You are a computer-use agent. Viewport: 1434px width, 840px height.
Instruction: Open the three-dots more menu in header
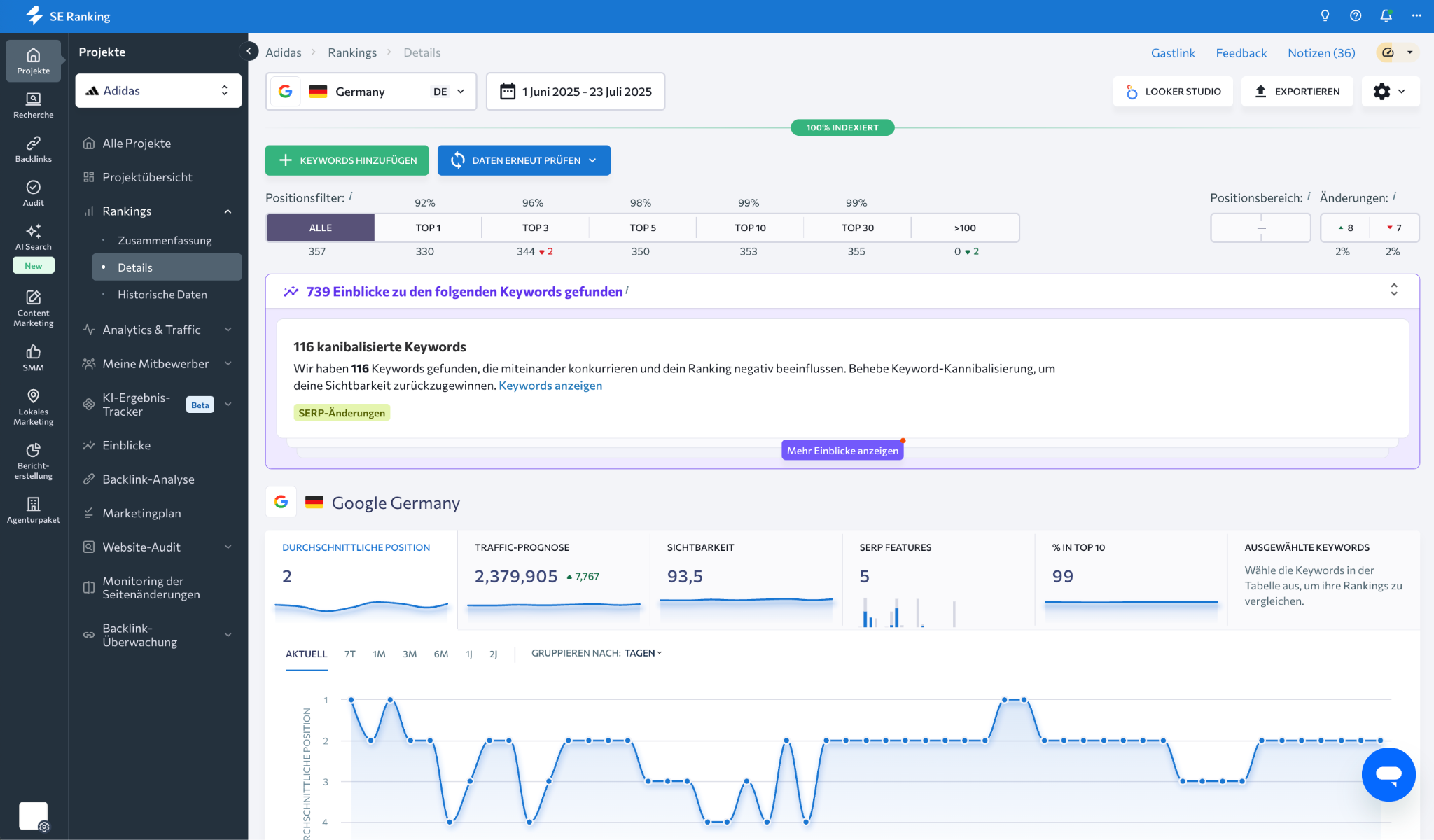pos(1416,15)
